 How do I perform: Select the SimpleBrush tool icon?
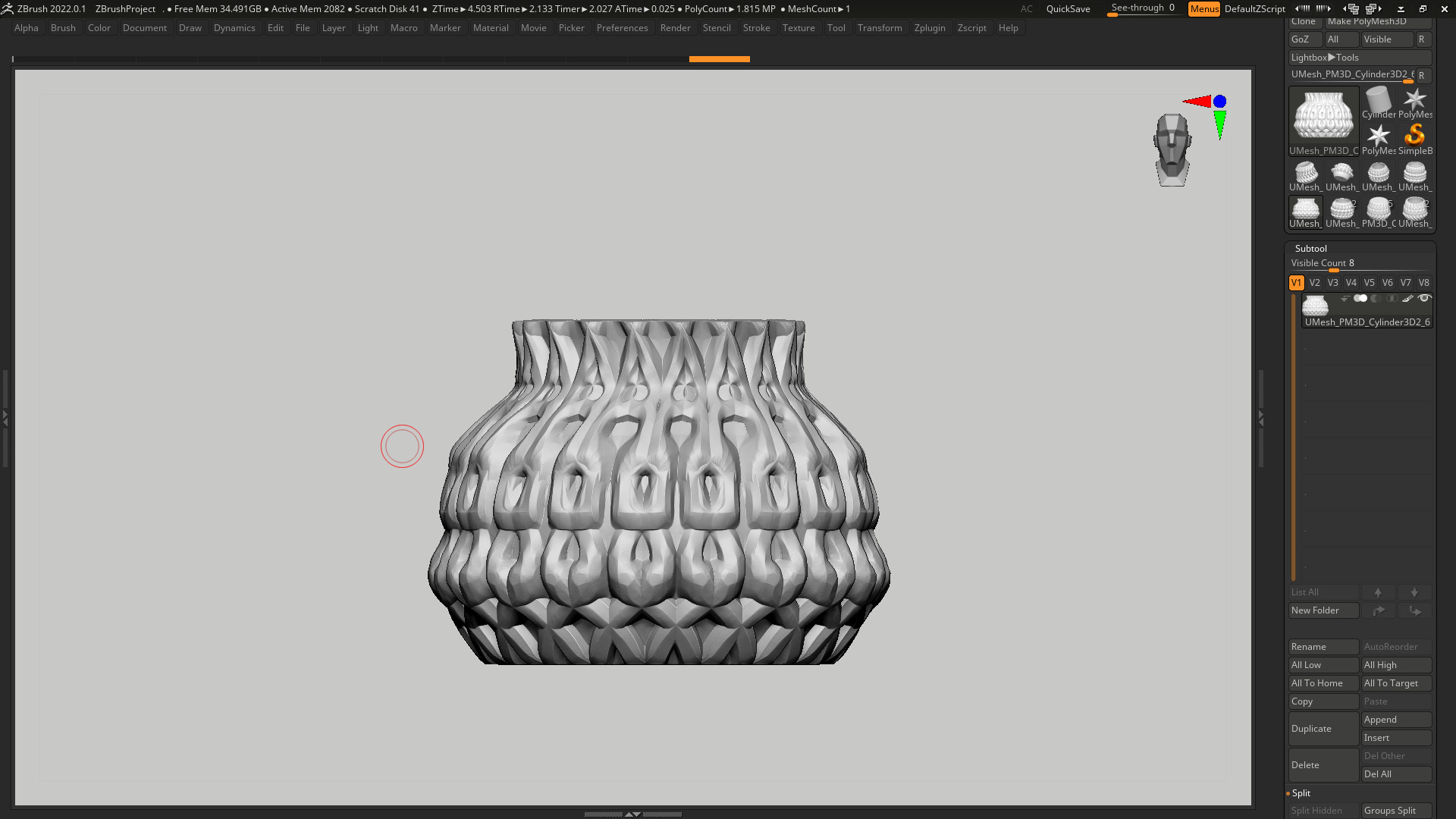[x=1415, y=139]
